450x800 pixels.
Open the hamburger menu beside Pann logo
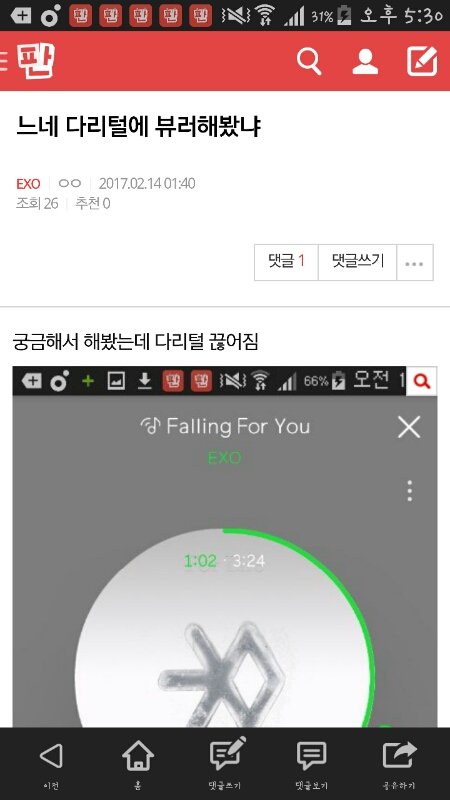coord(4,62)
